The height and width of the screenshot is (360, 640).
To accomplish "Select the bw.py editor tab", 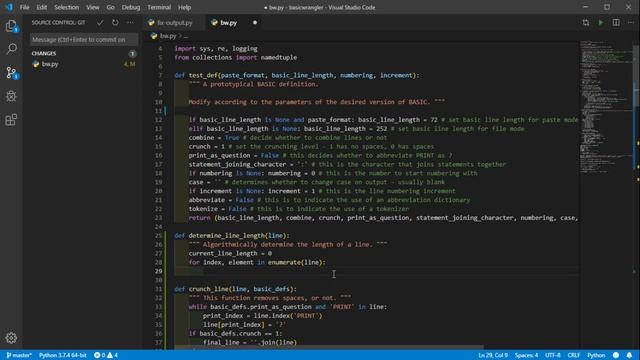I will click(233, 23).
